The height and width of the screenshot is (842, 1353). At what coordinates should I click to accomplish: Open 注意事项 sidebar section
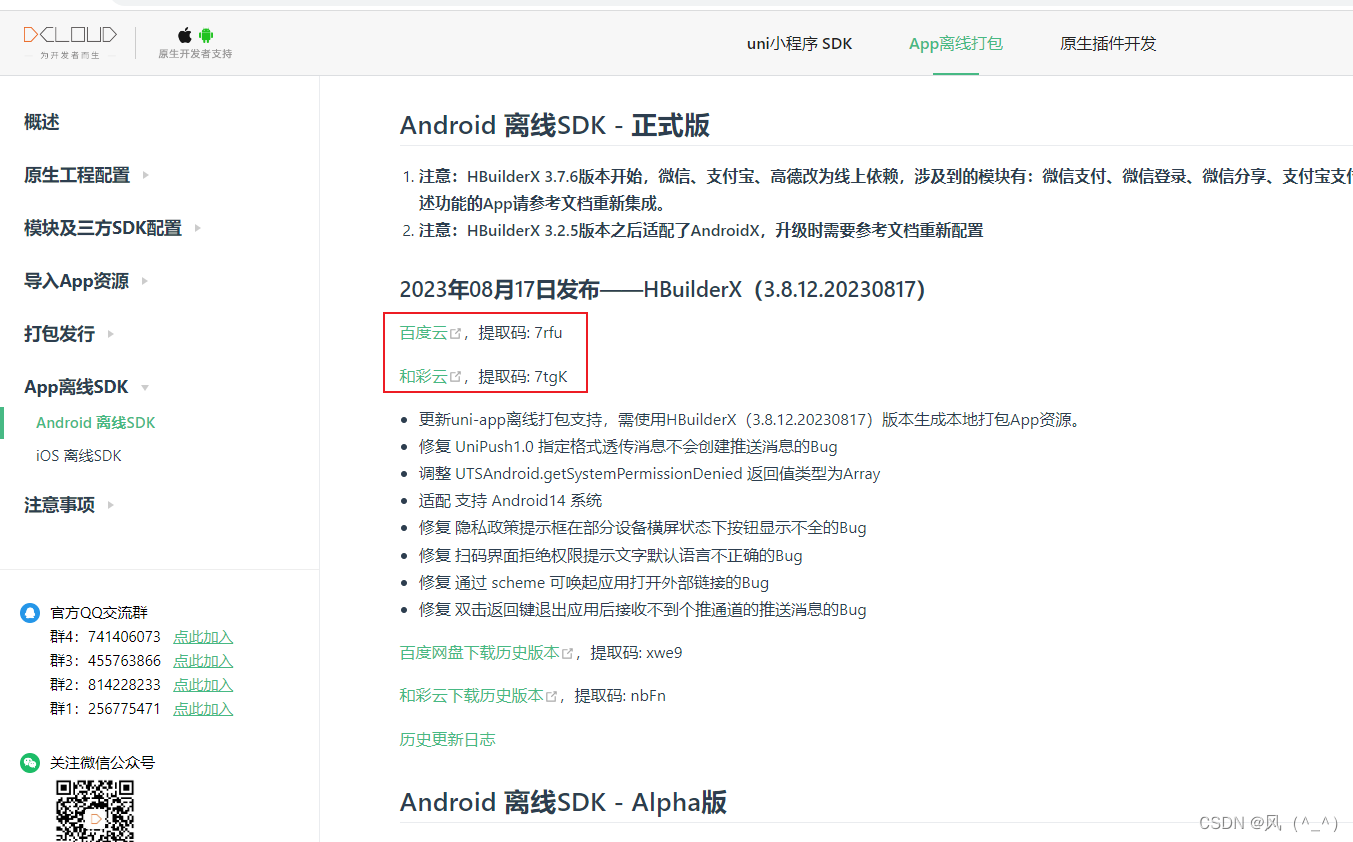[x=59, y=505]
